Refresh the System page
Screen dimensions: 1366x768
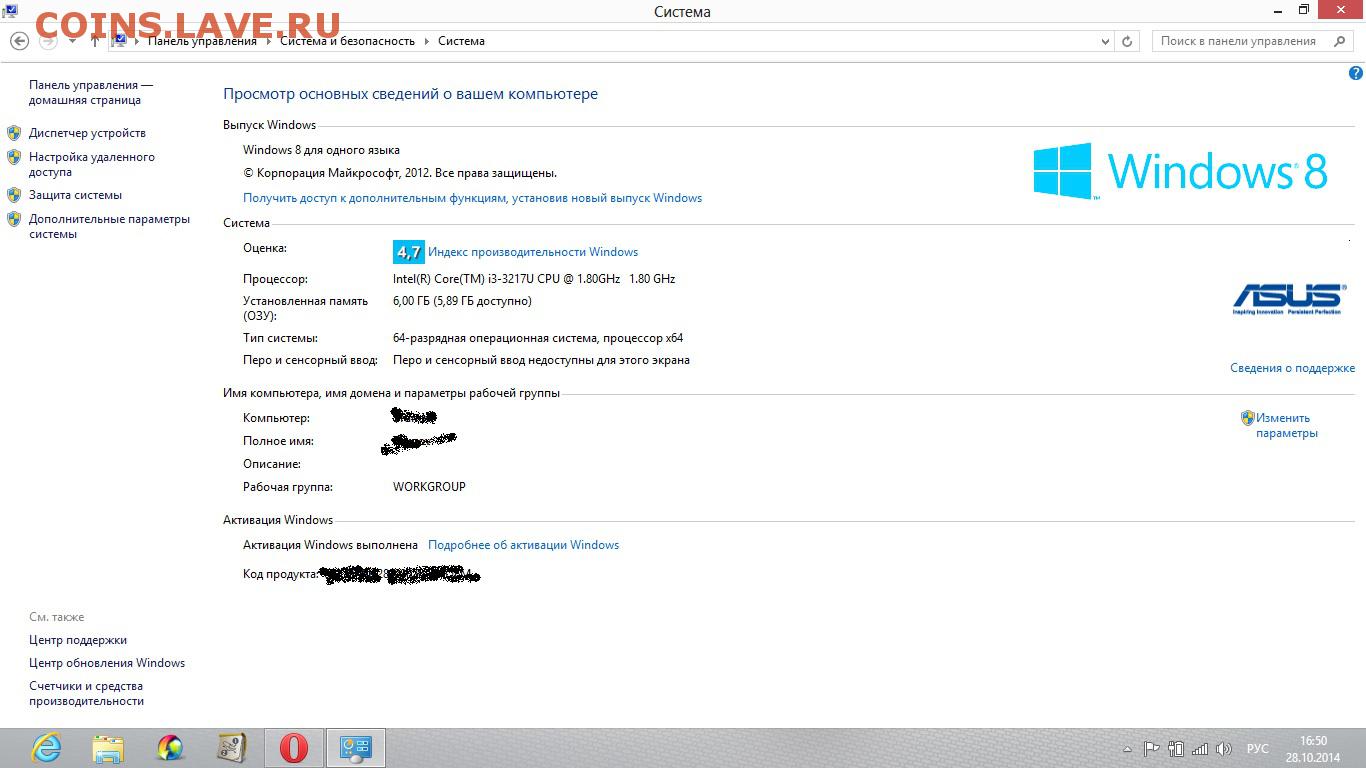tap(1127, 41)
